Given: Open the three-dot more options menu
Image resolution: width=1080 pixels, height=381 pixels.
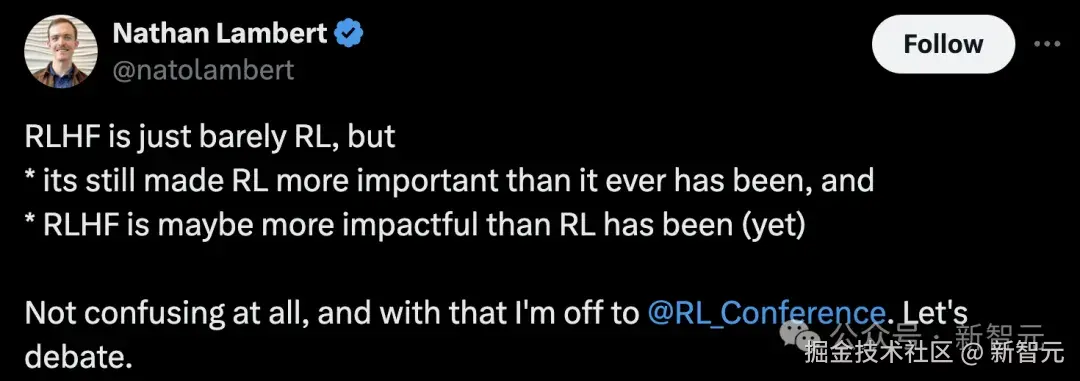Looking at the screenshot, I should [1048, 44].
